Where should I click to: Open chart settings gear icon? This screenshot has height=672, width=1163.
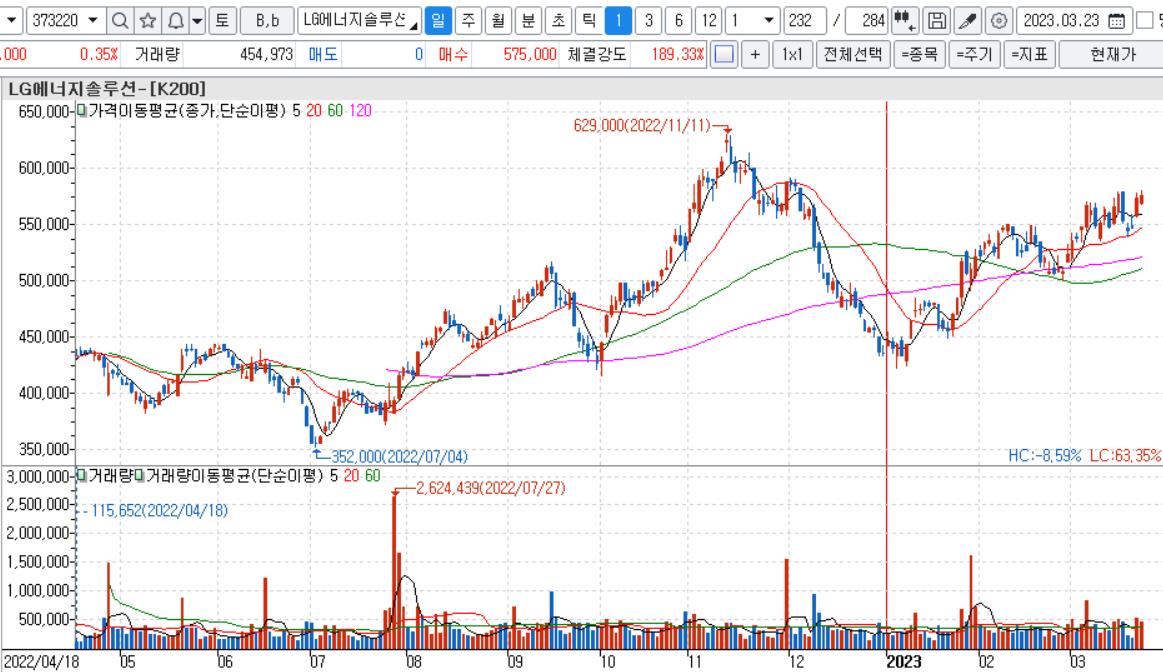(x=999, y=21)
